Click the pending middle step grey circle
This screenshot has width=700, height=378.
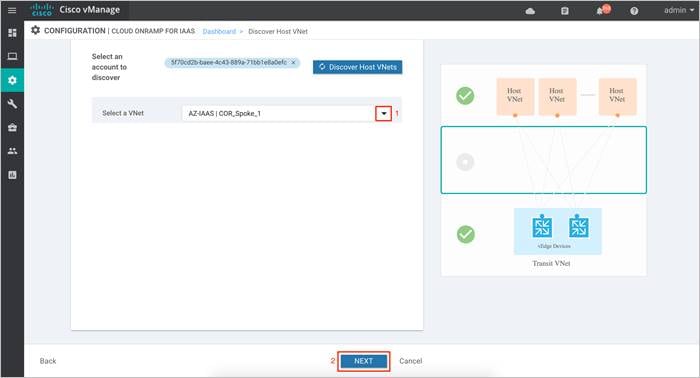pyautogui.click(x=465, y=162)
